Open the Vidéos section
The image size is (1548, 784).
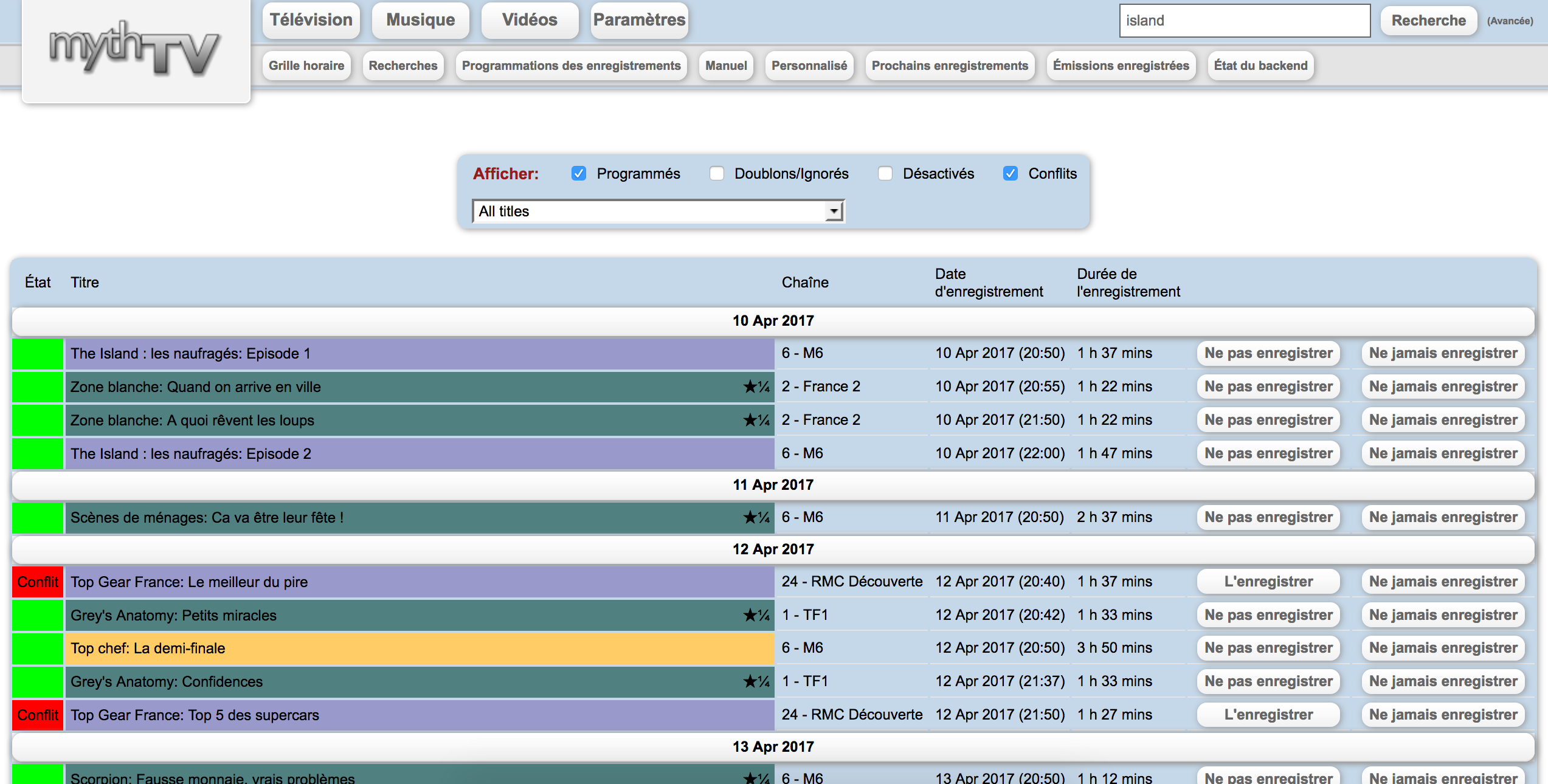pyautogui.click(x=530, y=20)
